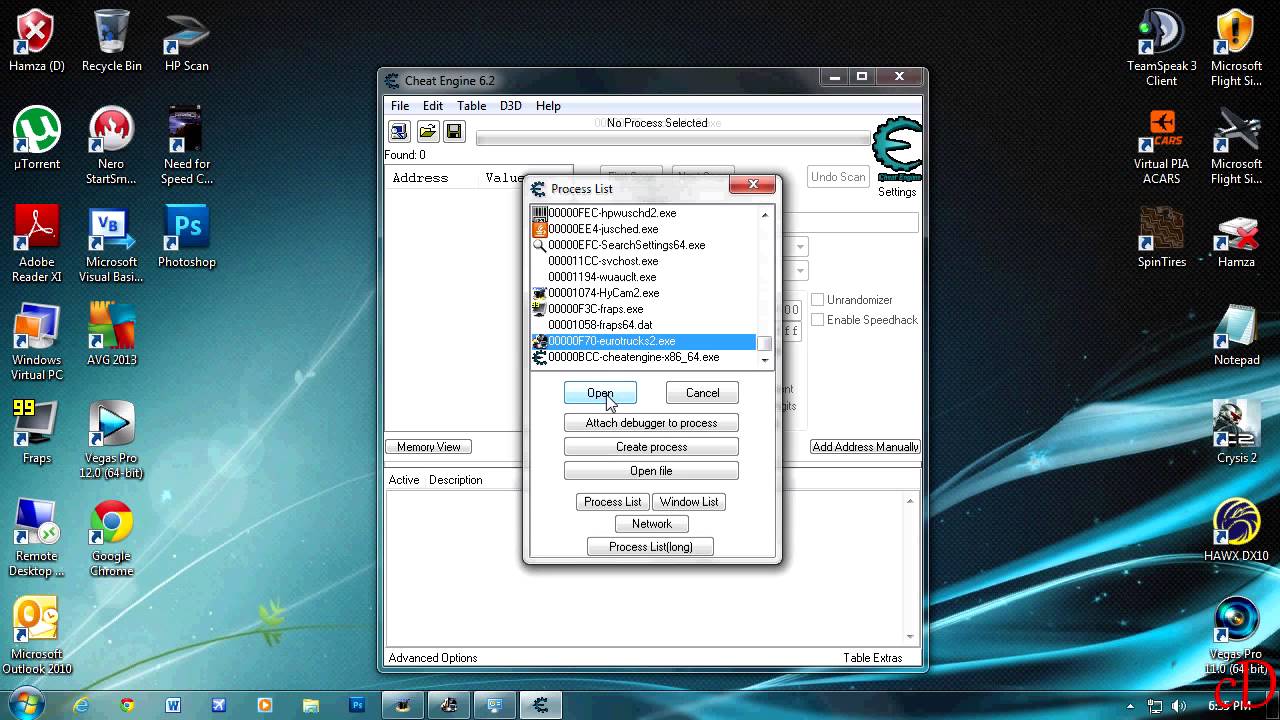Open the Hamza (D) desktop icon
The width and height of the screenshot is (1280, 720).
point(37,41)
